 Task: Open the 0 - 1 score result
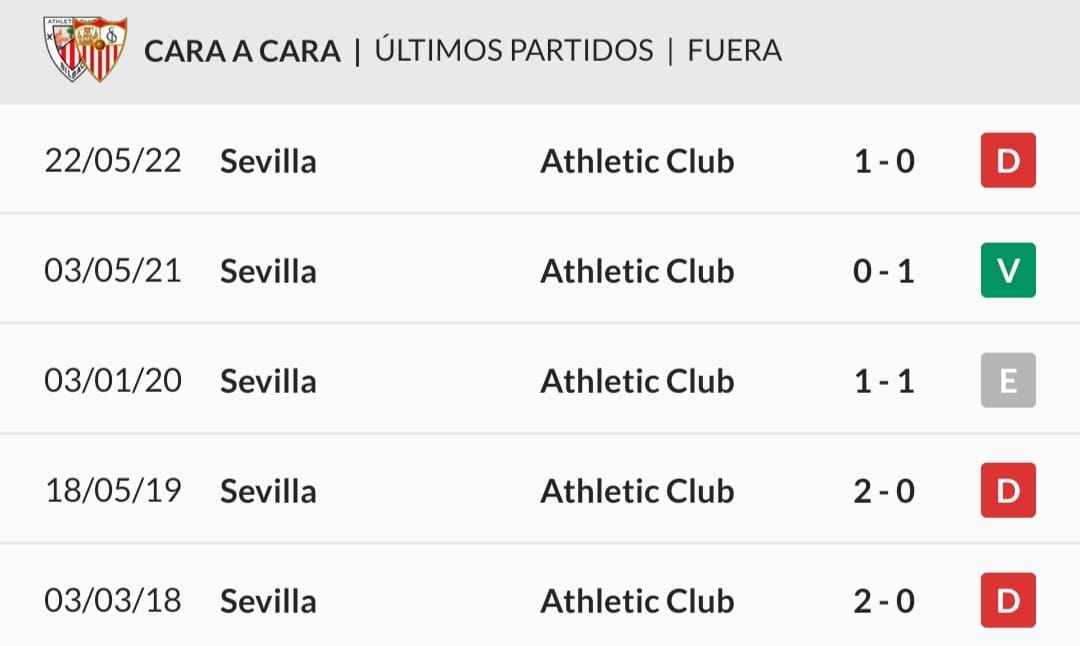[884, 271]
